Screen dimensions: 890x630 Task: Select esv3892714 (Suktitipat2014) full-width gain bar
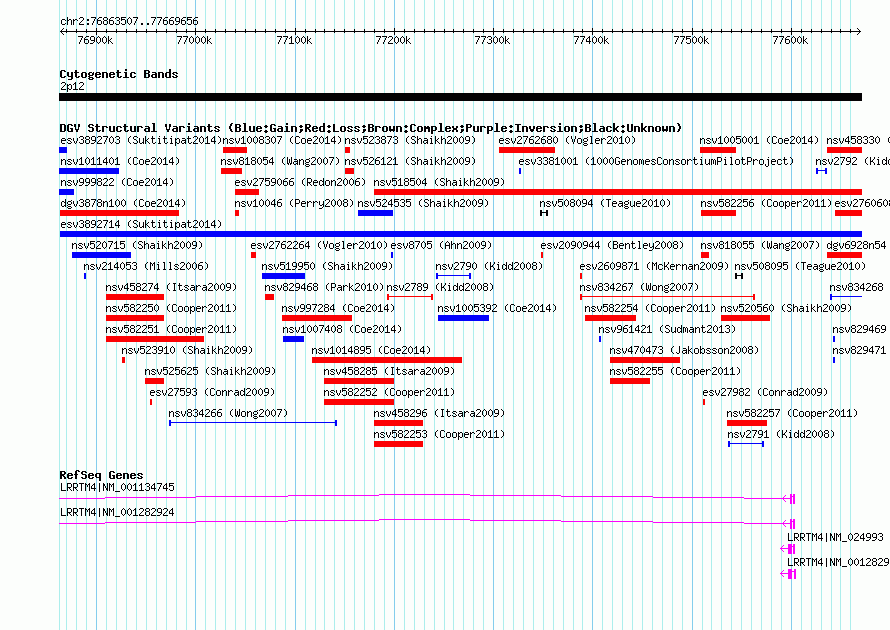tap(460, 234)
